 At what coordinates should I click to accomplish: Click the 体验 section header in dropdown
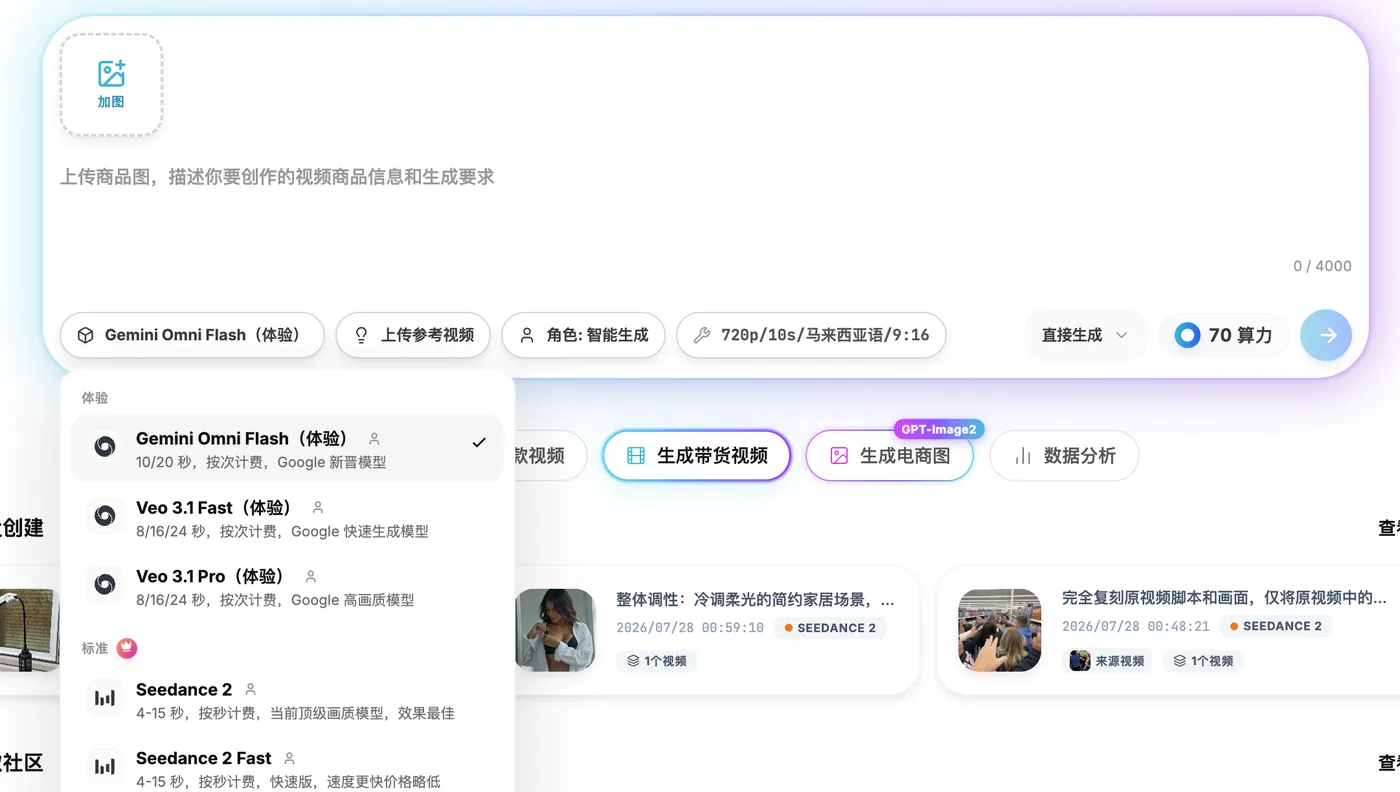tap(95, 398)
